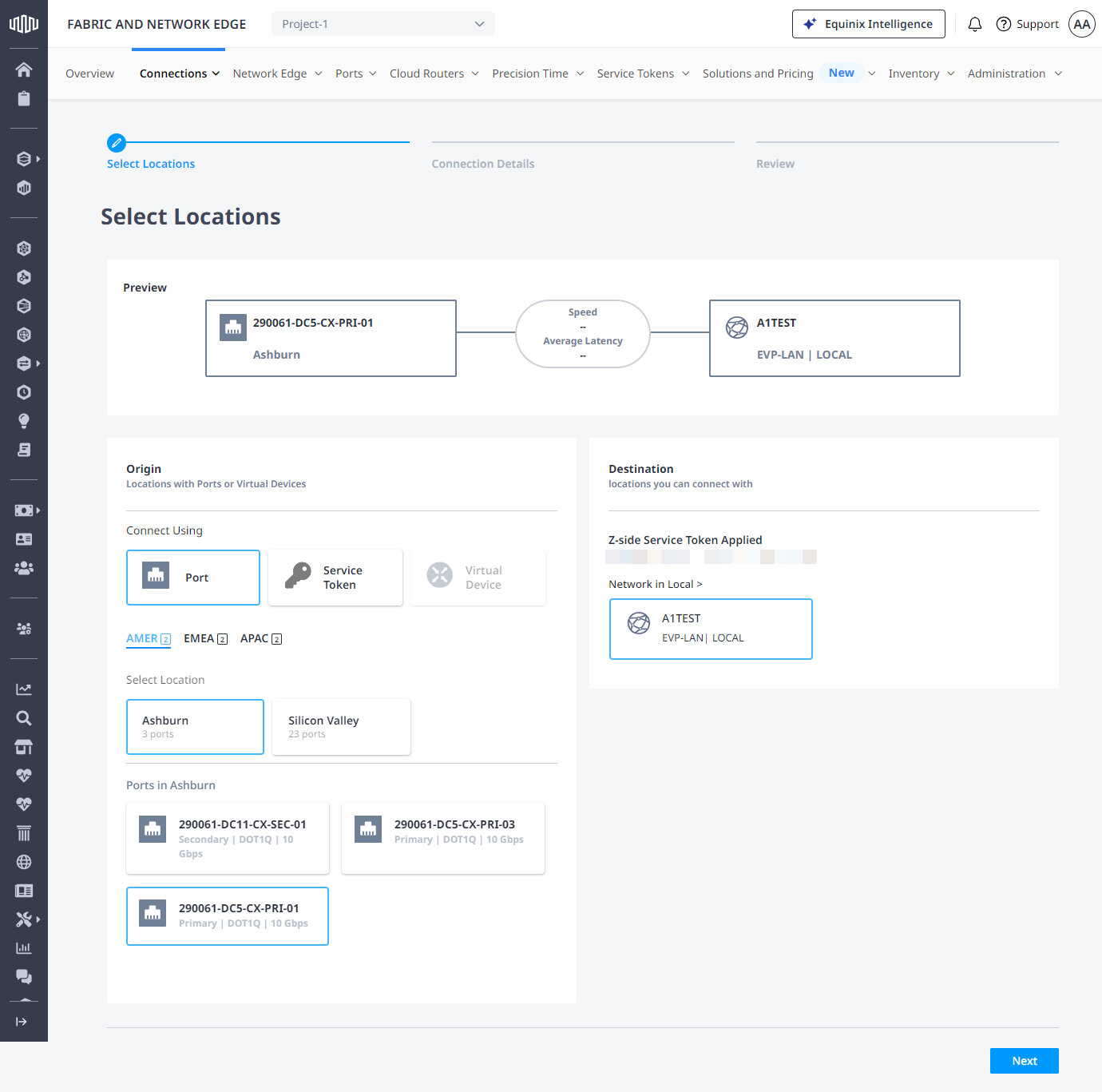Click the 290061-DC5-CX-PRI-01 preview box
1102x1092 pixels.
pos(331,338)
